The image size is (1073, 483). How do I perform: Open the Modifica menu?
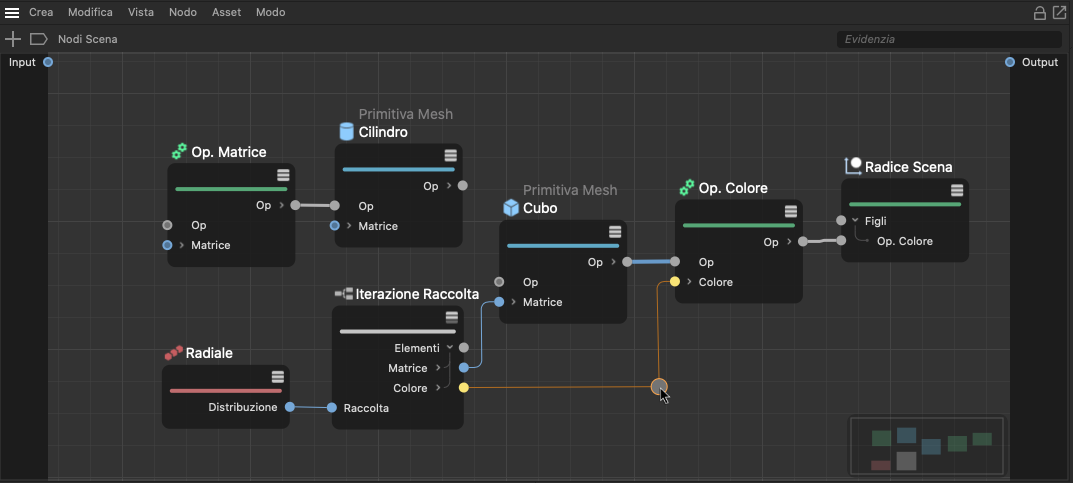90,12
